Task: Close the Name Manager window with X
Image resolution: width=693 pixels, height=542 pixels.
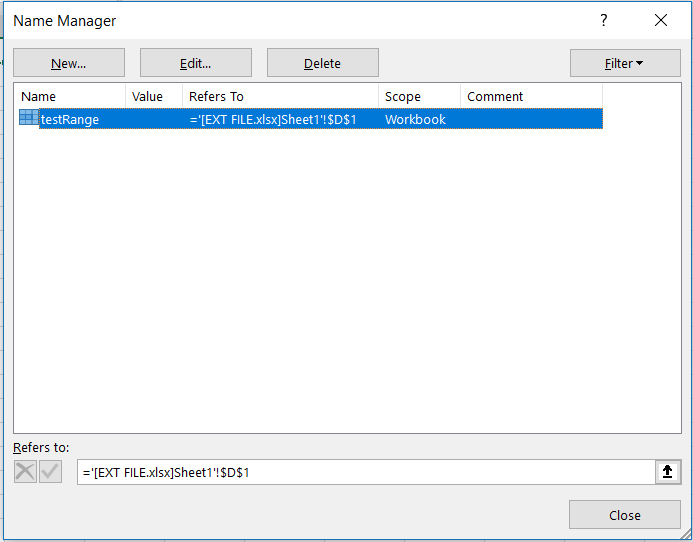Action: [x=661, y=20]
